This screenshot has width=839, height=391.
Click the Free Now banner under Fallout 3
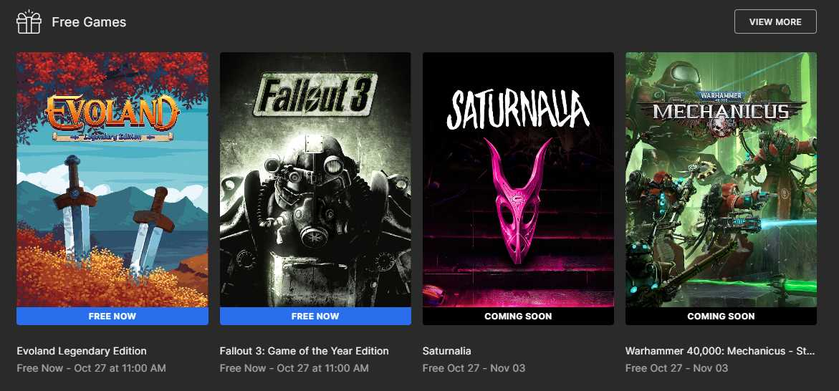point(315,316)
